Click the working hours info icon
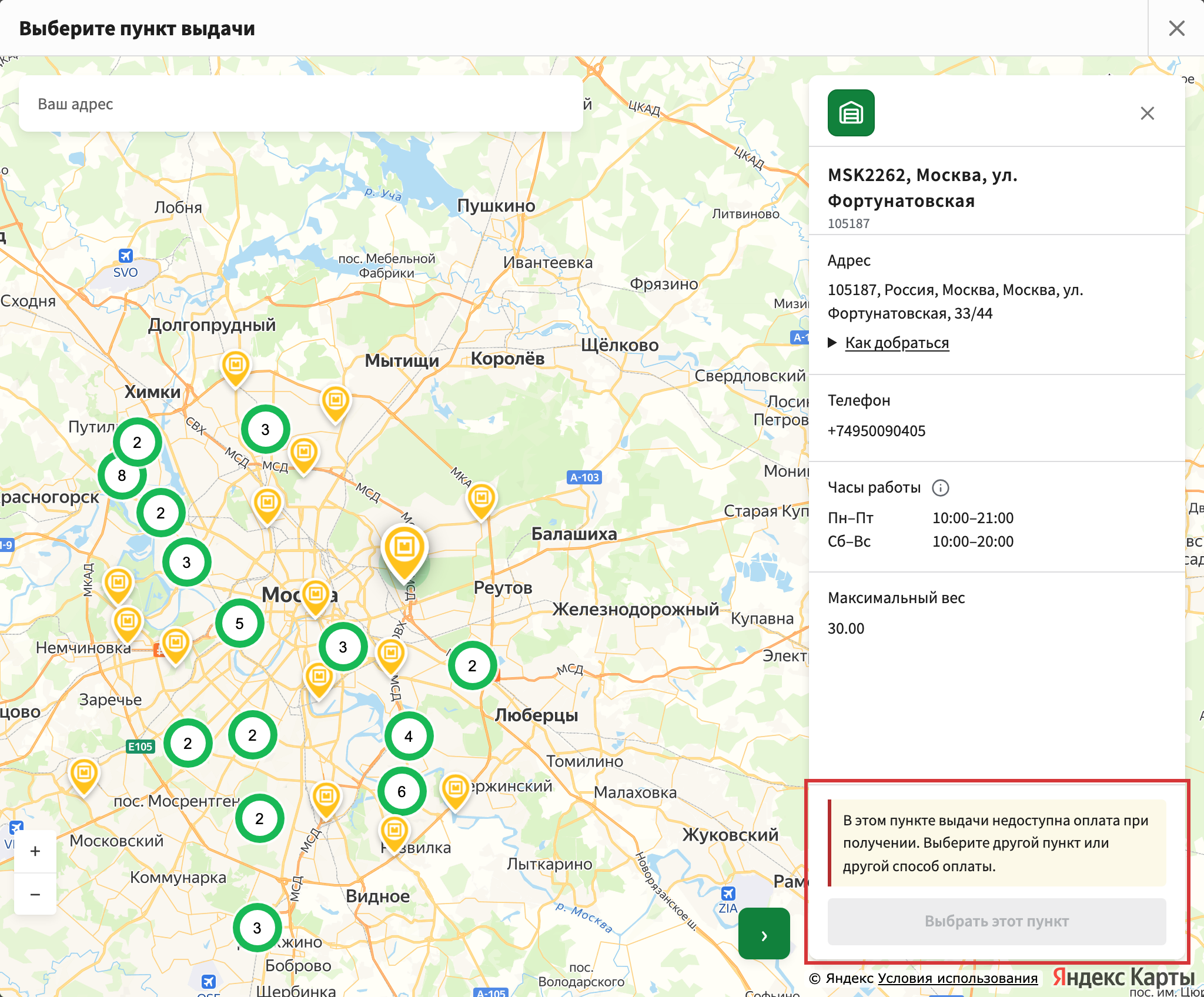The width and height of the screenshot is (1204, 997). pos(941,487)
